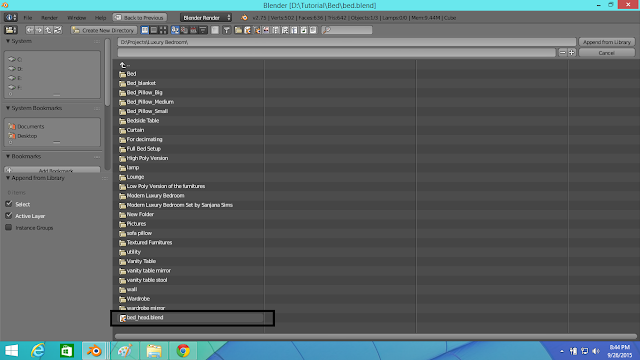
Task: Collapse the System Bookmarks panel
Action: (x=8, y=108)
